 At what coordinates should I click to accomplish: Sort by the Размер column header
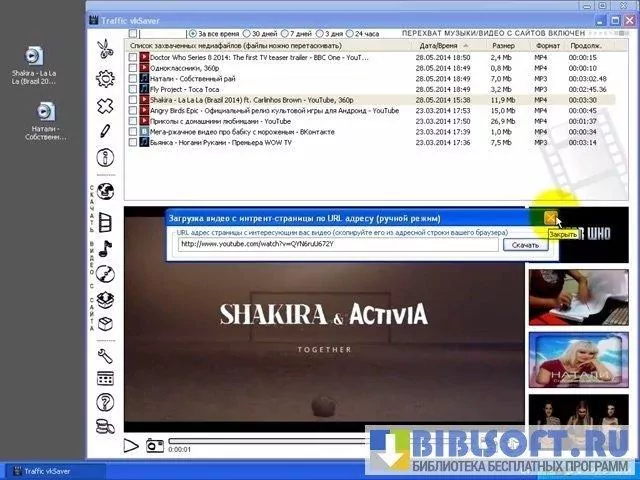click(x=503, y=45)
